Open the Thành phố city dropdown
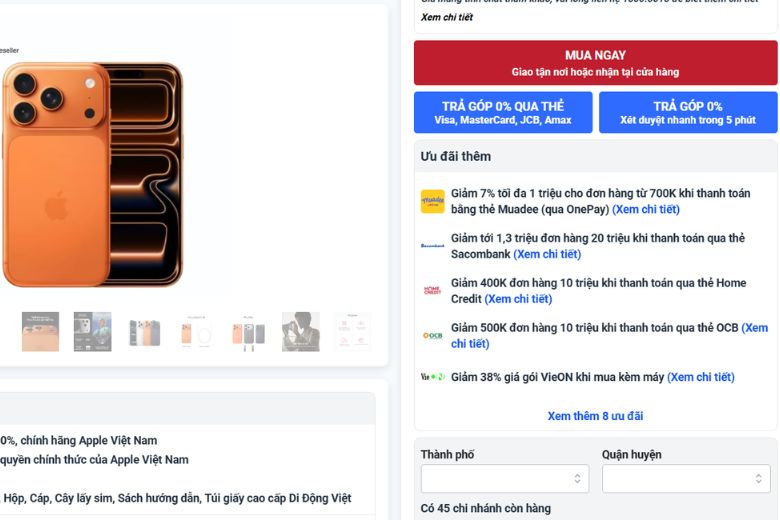This screenshot has height=520, width=780. [504, 479]
